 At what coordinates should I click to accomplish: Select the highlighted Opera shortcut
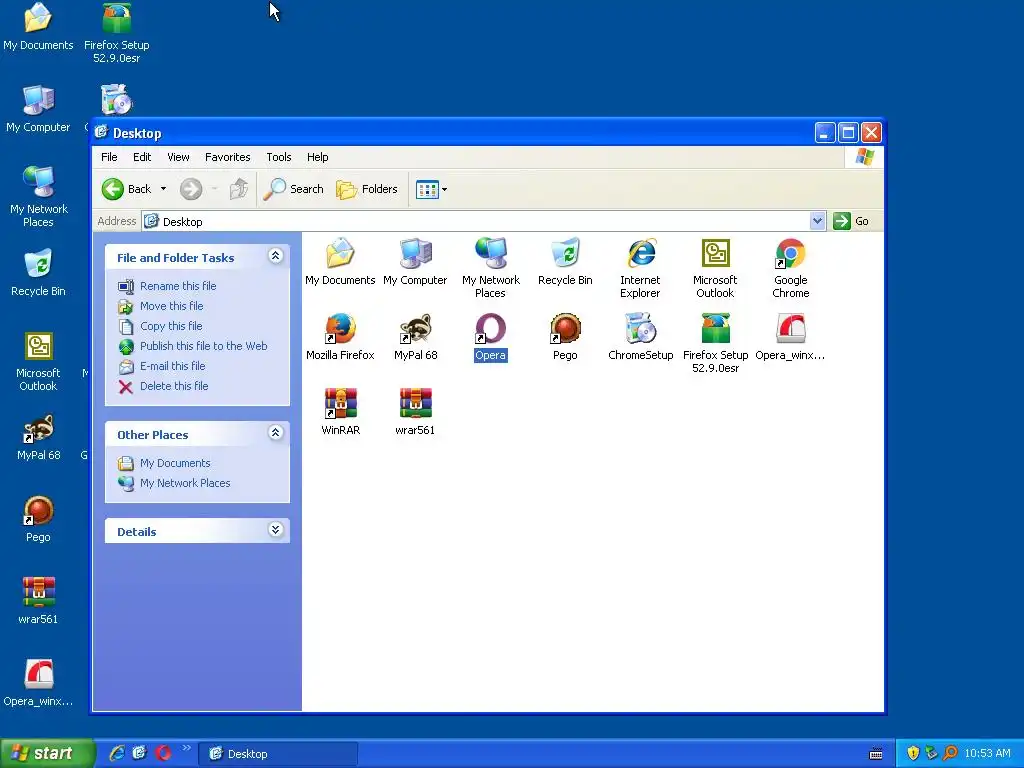[x=490, y=337]
